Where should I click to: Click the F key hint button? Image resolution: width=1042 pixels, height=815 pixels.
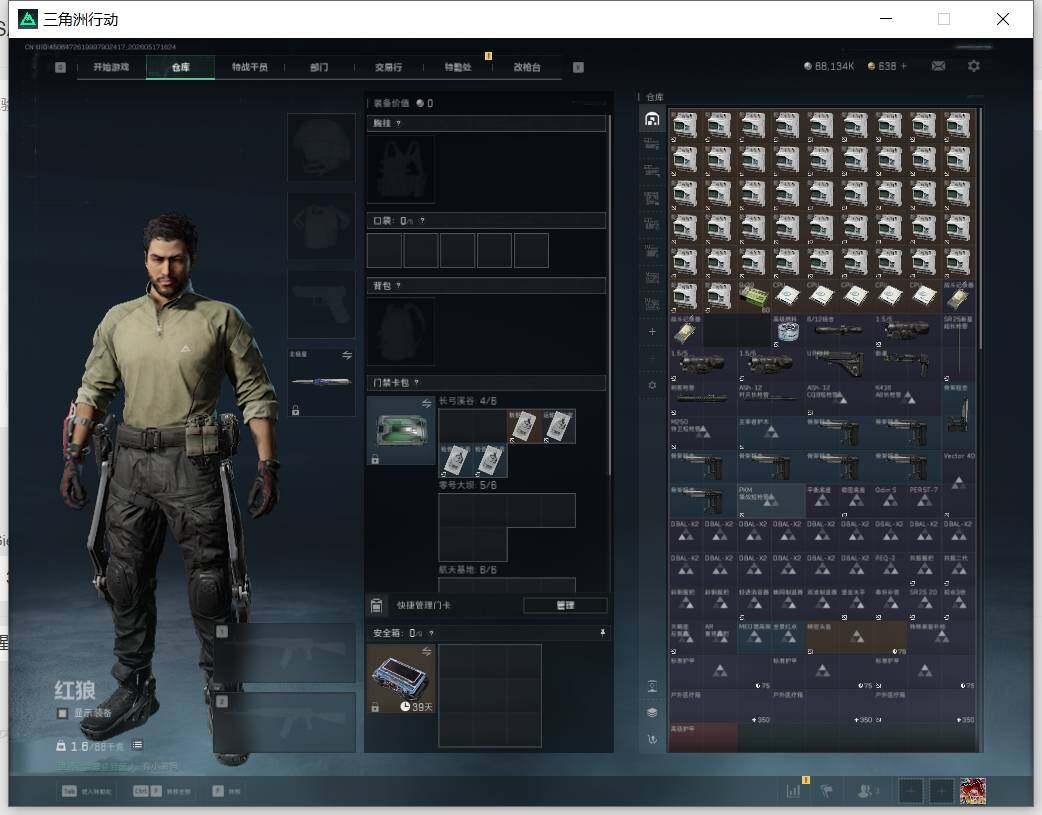(217, 791)
